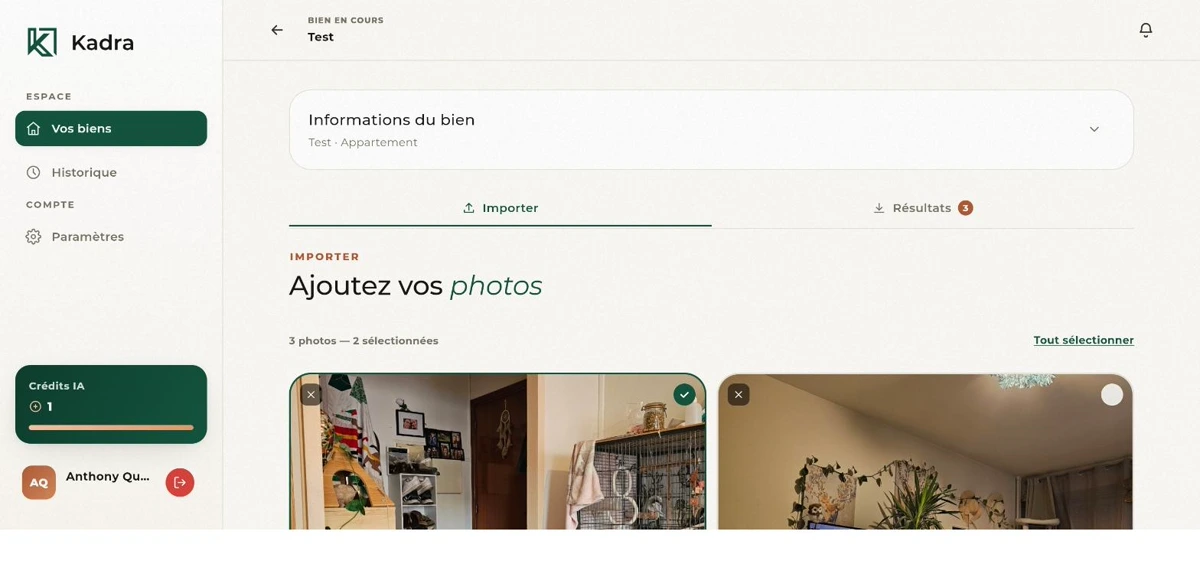The image size is (1200, 577).
Task: Click the Test property title in header
Action: 321,37
